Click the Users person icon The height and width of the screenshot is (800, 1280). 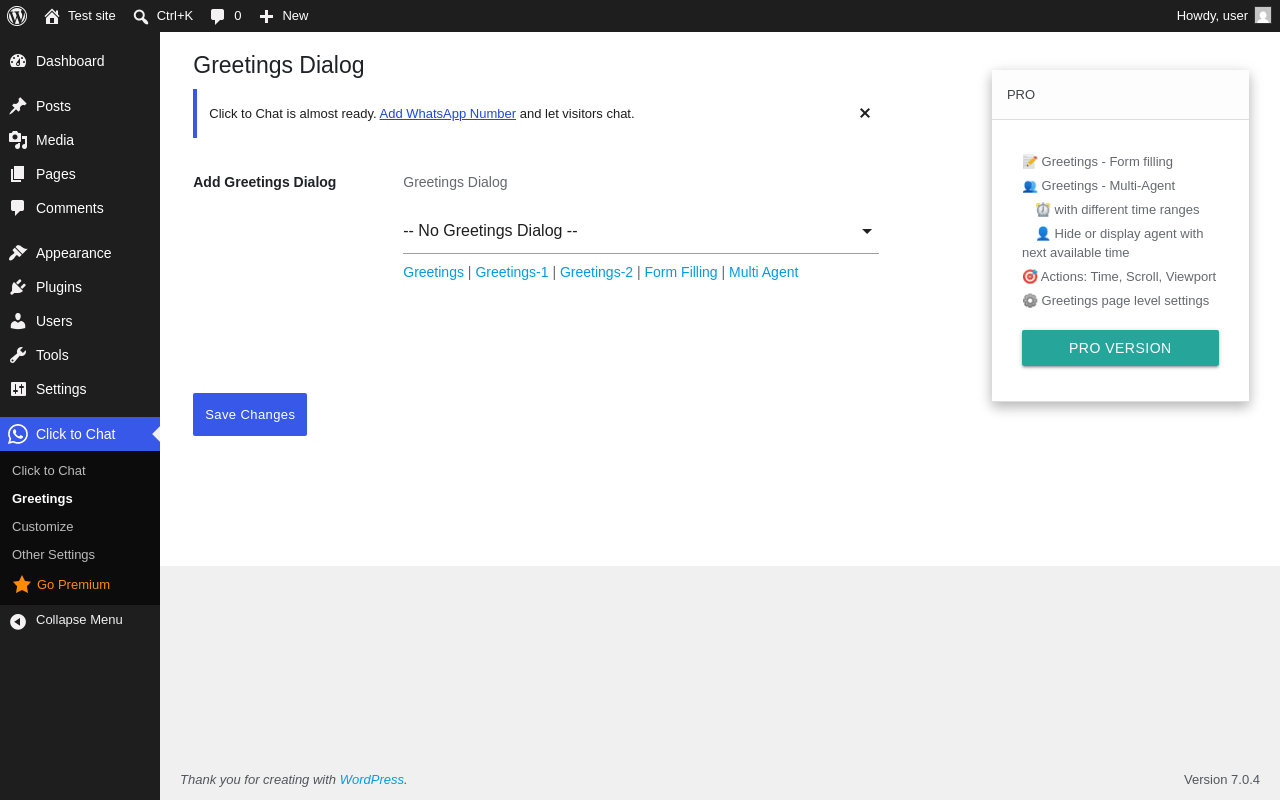coord(18,321)
